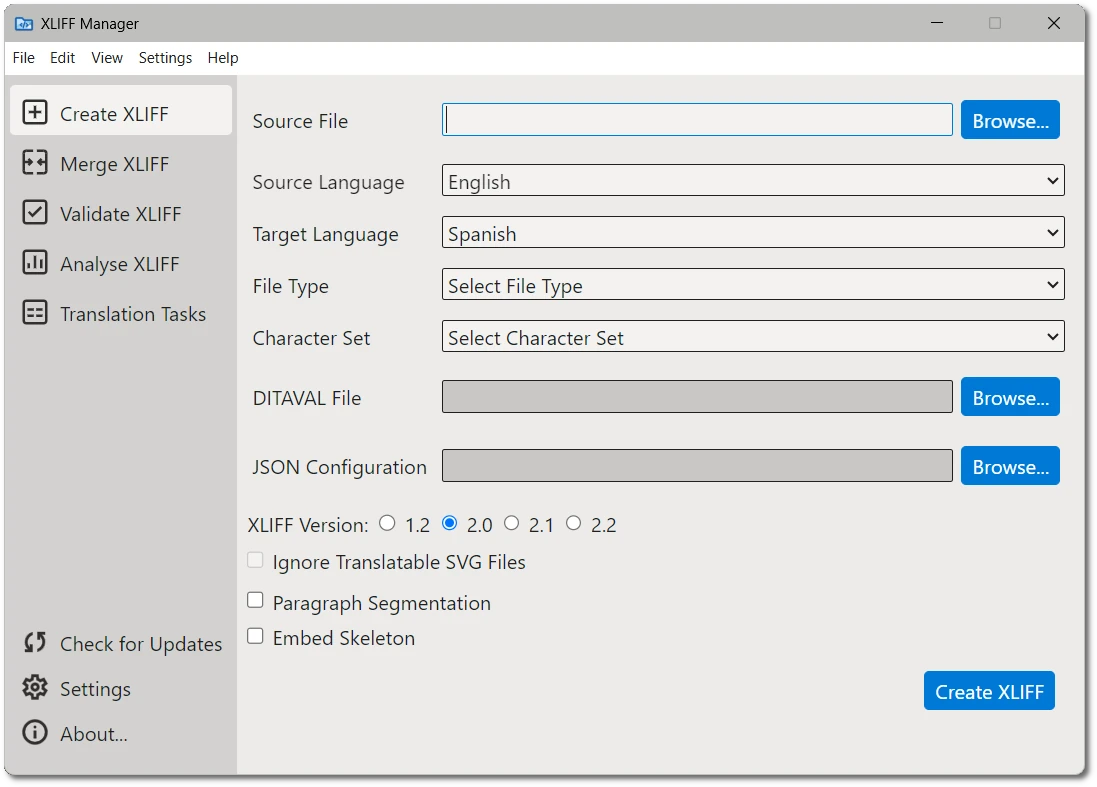Open the Help menu

pyautogui.click(x=222, y=58)
